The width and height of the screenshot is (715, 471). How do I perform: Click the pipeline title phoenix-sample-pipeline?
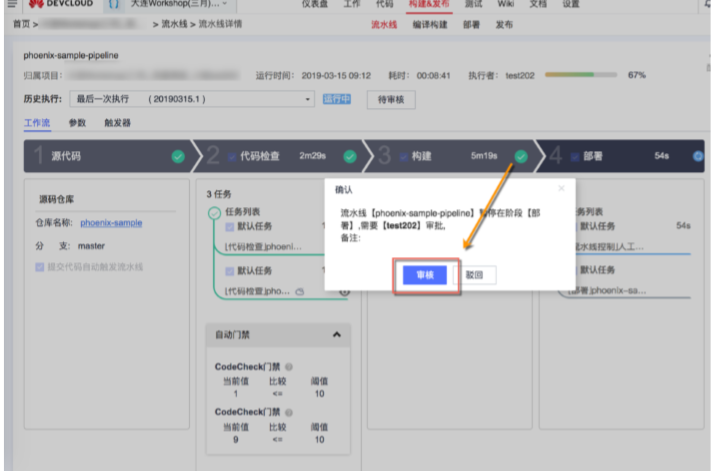(71, 55)
